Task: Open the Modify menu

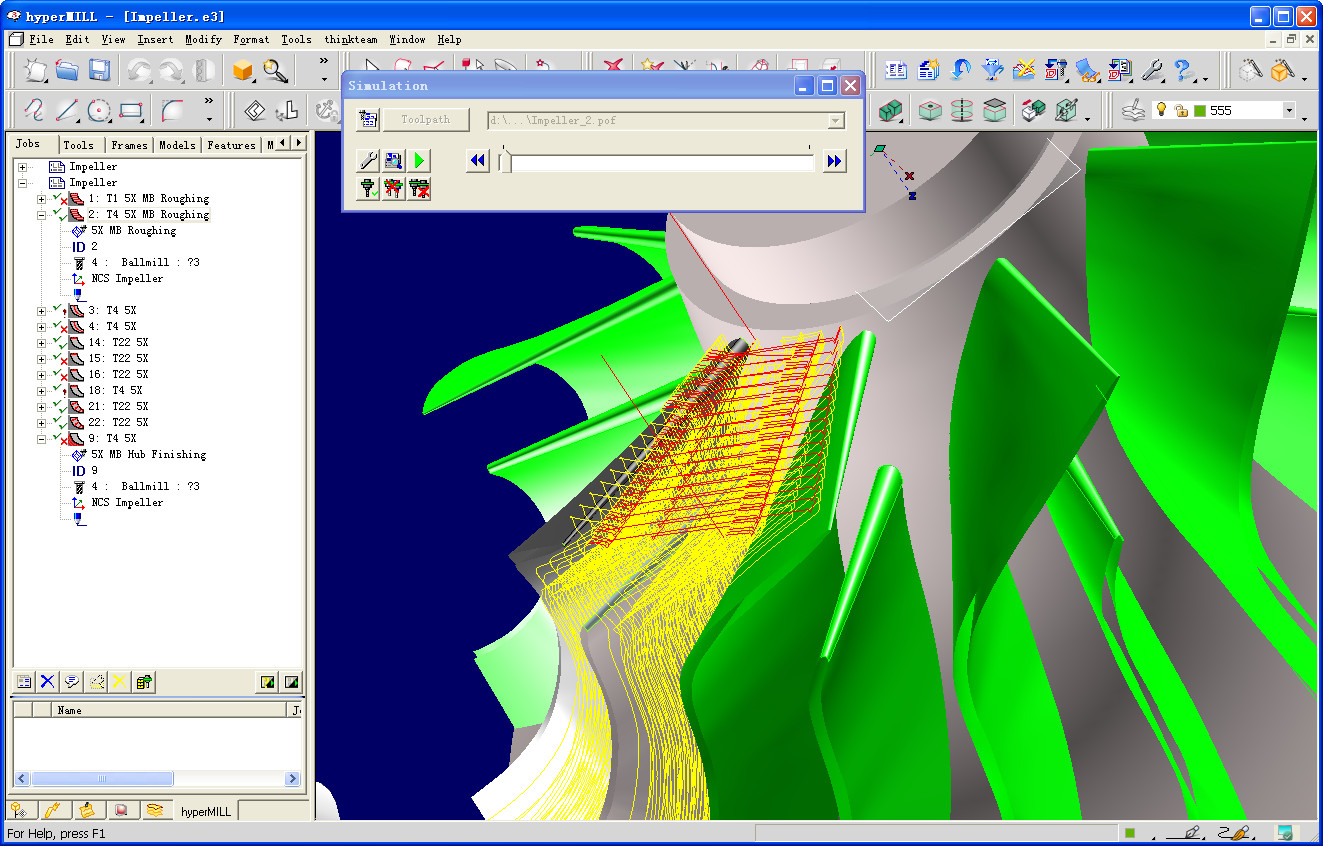Action: tap(203, 40)
